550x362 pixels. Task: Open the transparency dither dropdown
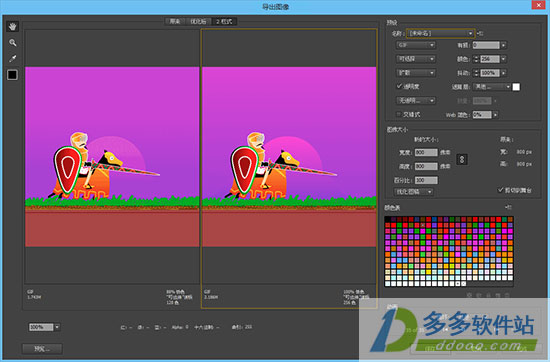tap(416, 101)
